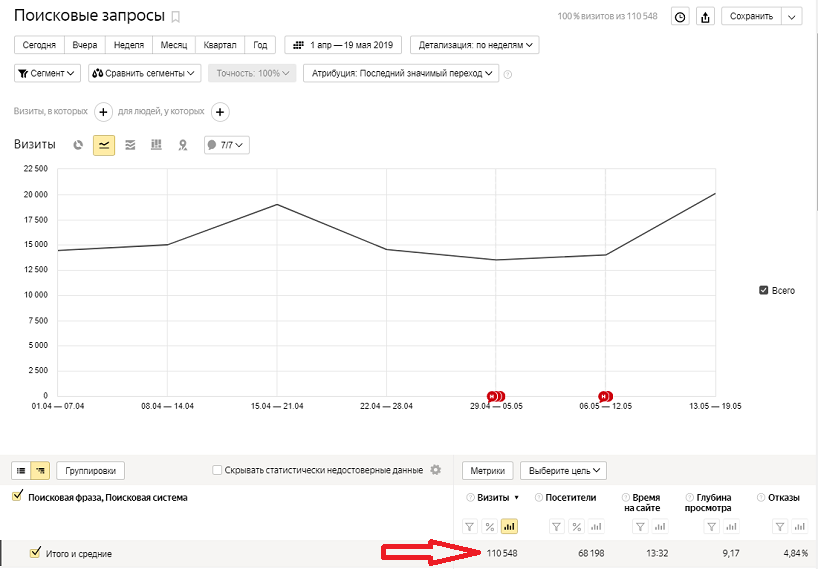Bookmark the Поисковые запросы report

176,17
